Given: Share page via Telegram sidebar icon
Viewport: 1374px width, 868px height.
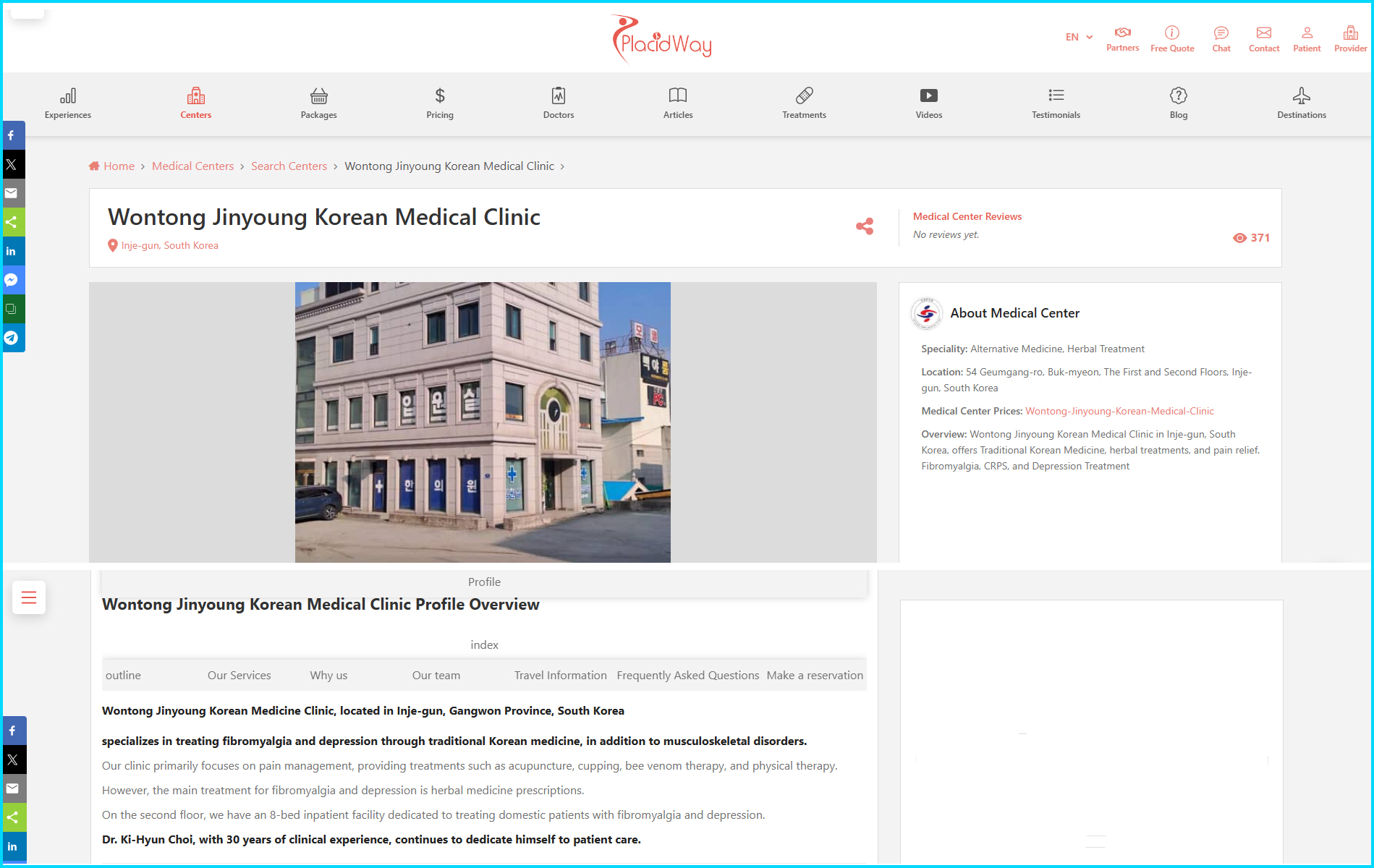Looking at the screenshot, I should [x=12, y=338].
